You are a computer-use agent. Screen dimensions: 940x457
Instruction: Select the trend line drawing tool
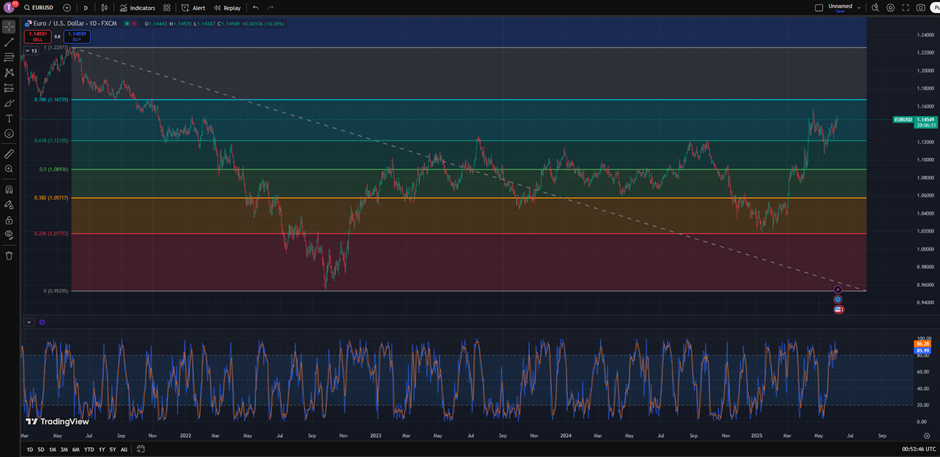coord(9,42)
